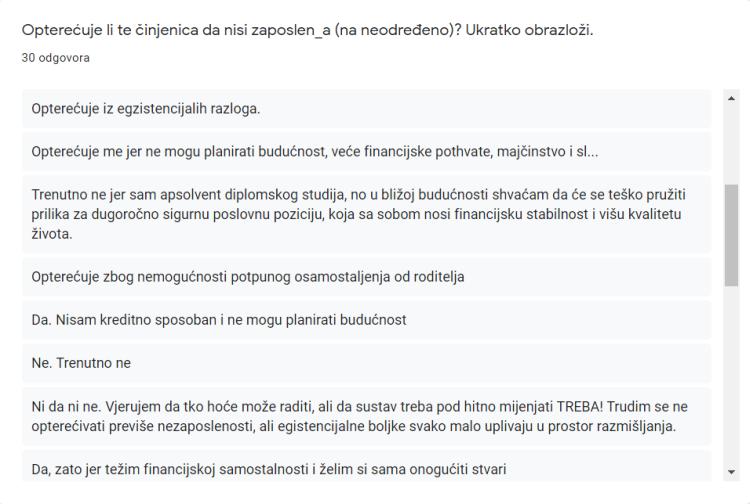This screenshot has width=750, height=504.
Task: Click the 'Ne. Trenutno ne' response
Action: [x=366, y=363]
